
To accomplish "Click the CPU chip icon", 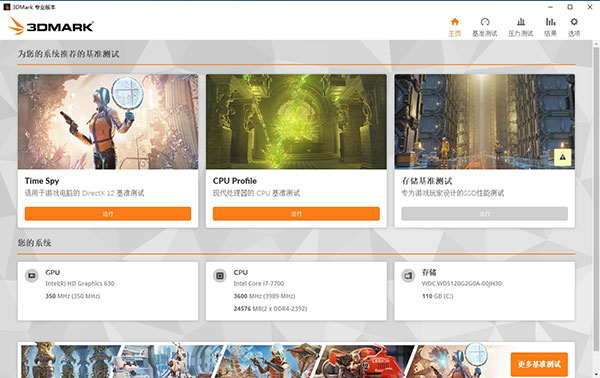I will (220, 275).
